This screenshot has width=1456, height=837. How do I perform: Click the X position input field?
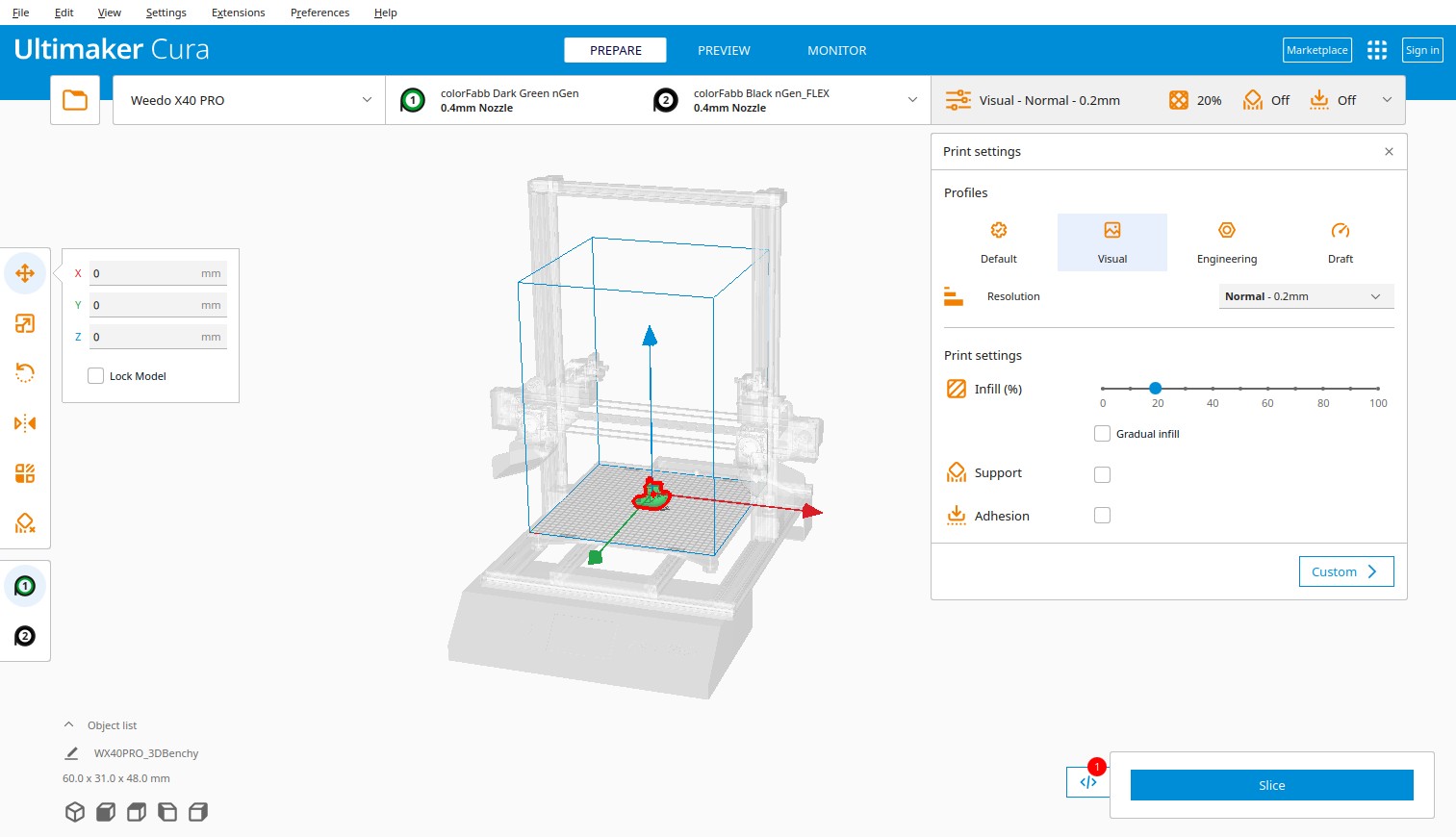pyautogui.click(x=158, y=273)
